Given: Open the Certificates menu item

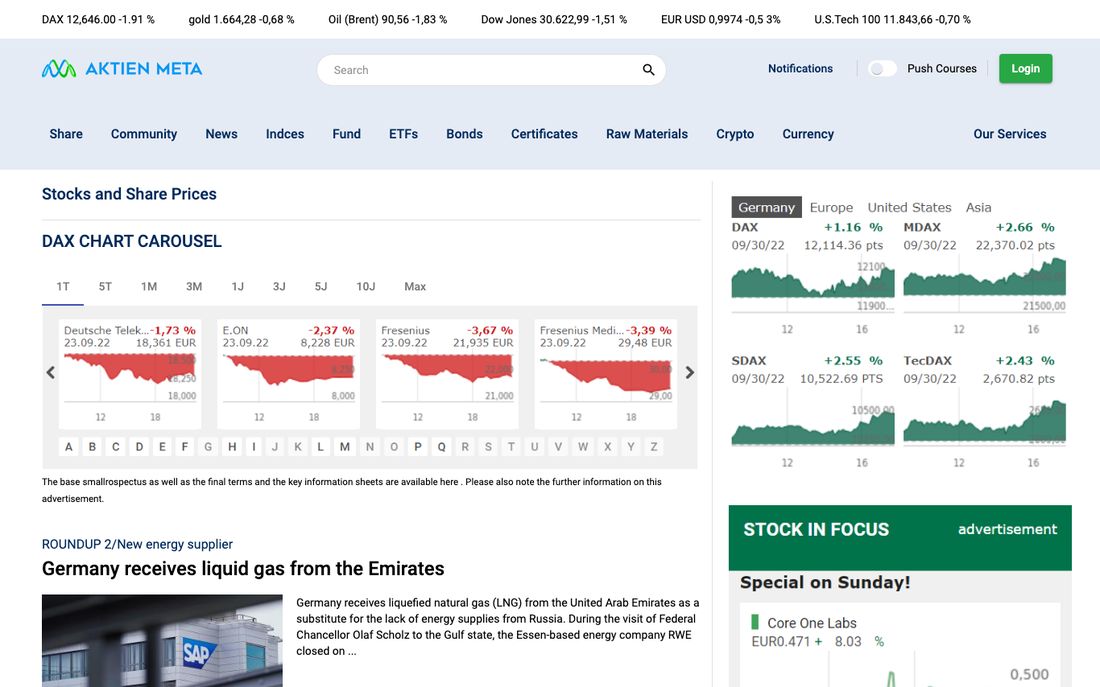Looking at the screenshot, I should click(544, 134).
